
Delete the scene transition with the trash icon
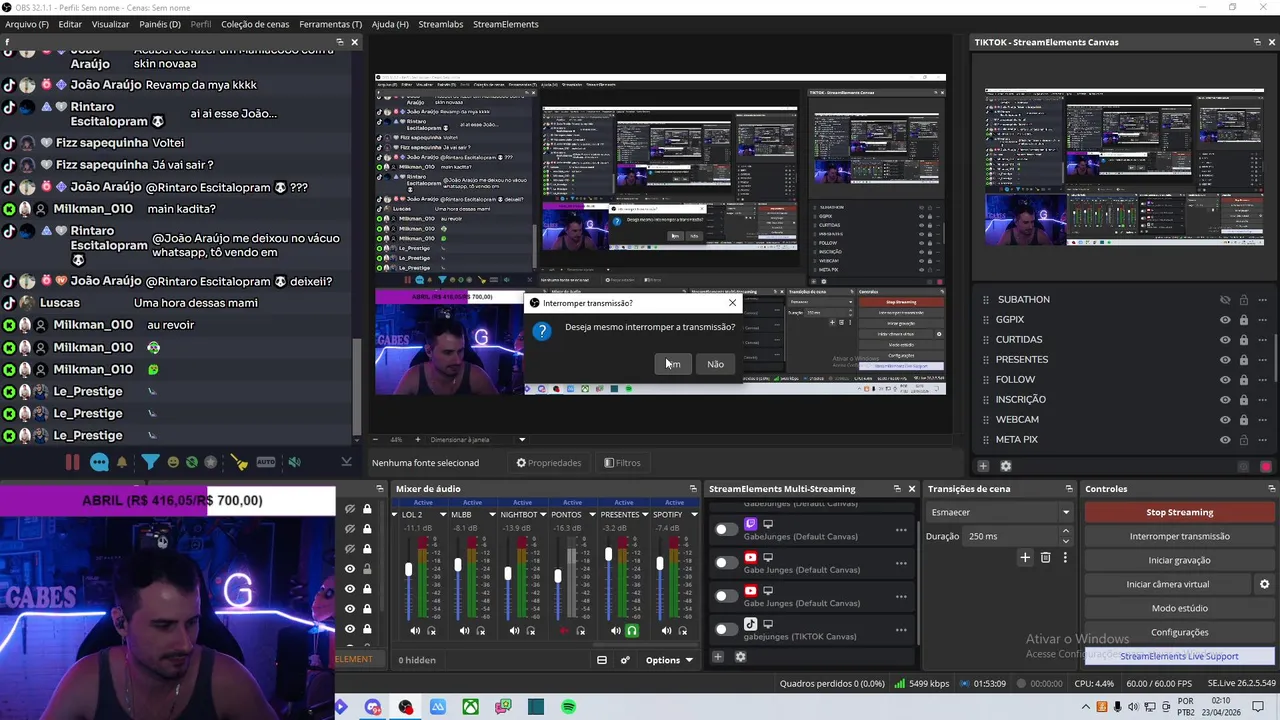[x=1045, y=558]
